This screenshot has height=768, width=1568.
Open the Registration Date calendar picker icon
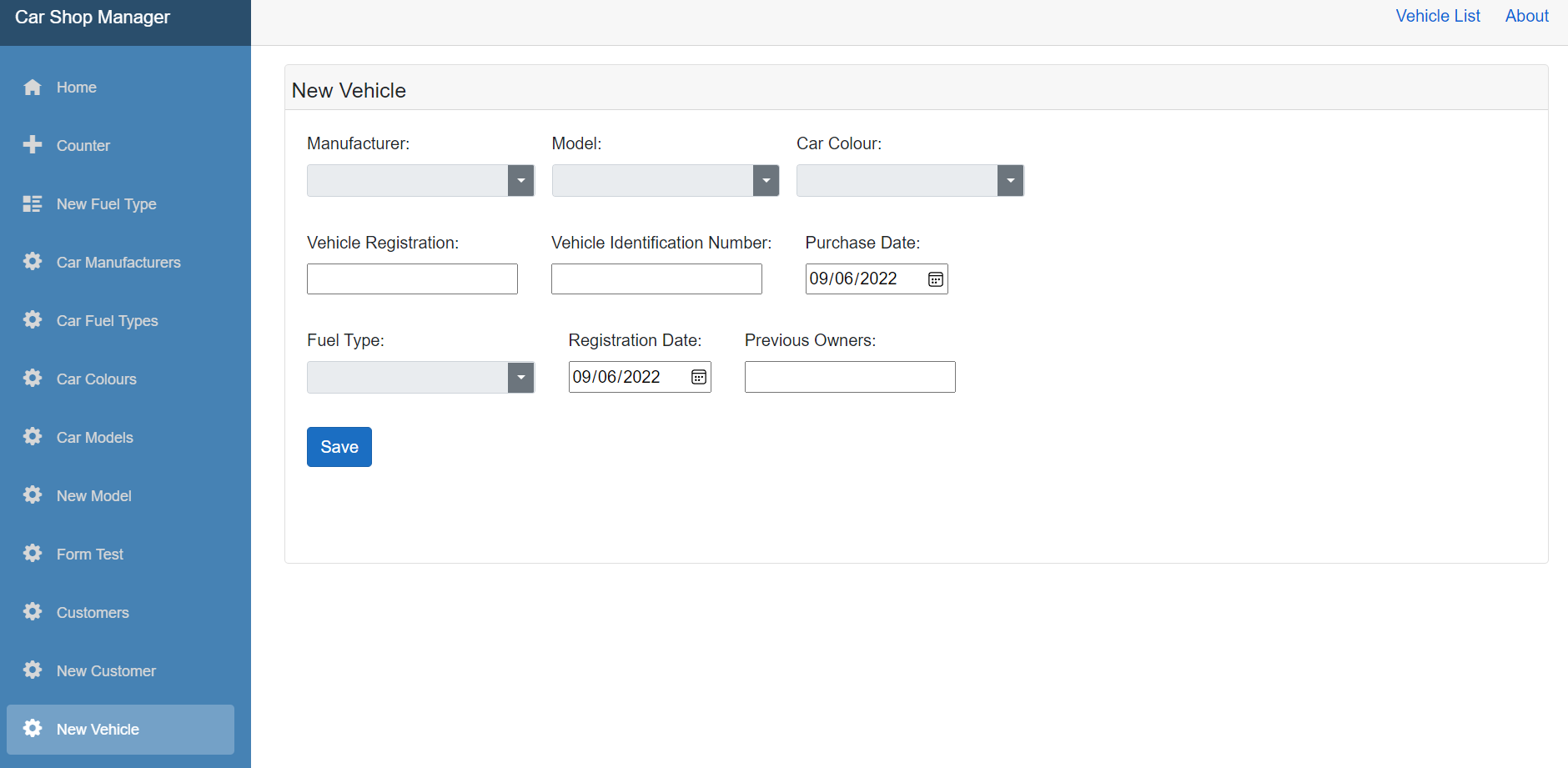pyautogui.click(x=699, y=378)
